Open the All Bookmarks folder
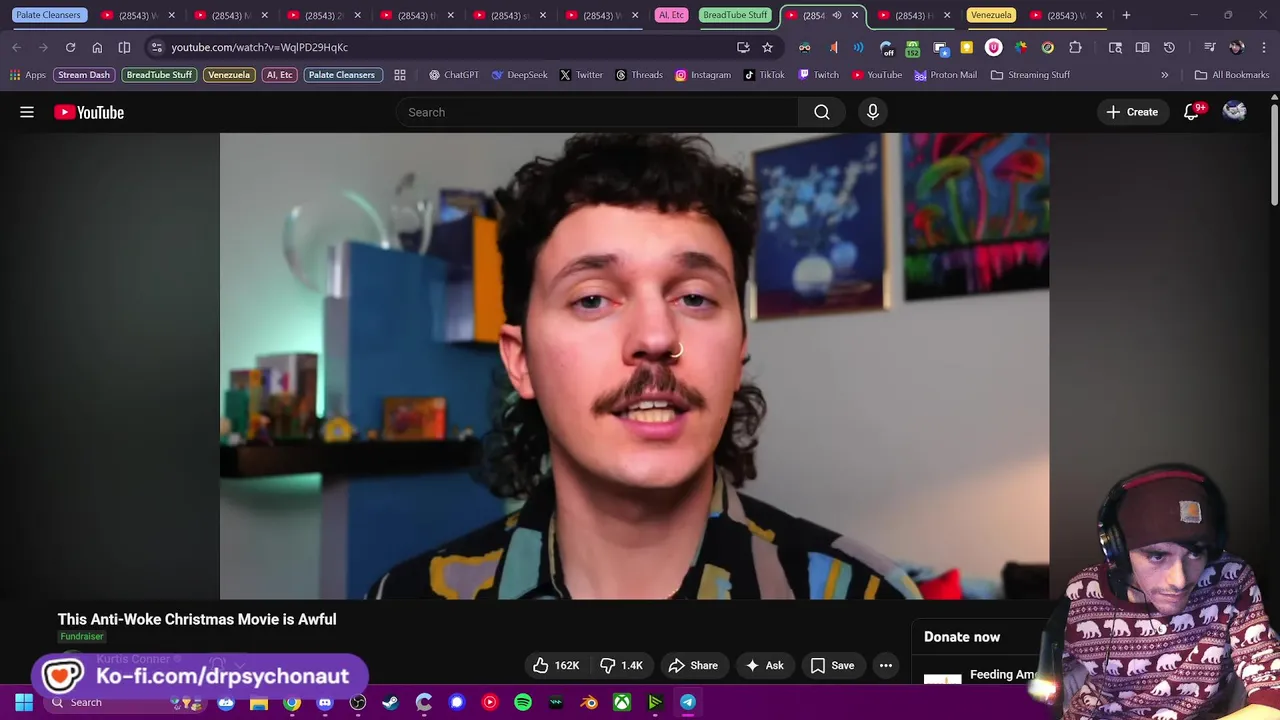 click(x=1231, y=75)
